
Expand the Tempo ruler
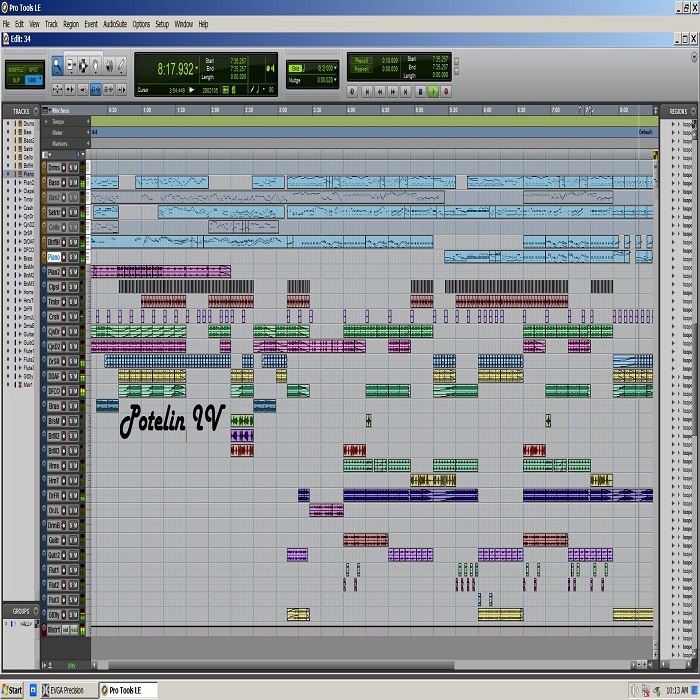tap(46, 122)
